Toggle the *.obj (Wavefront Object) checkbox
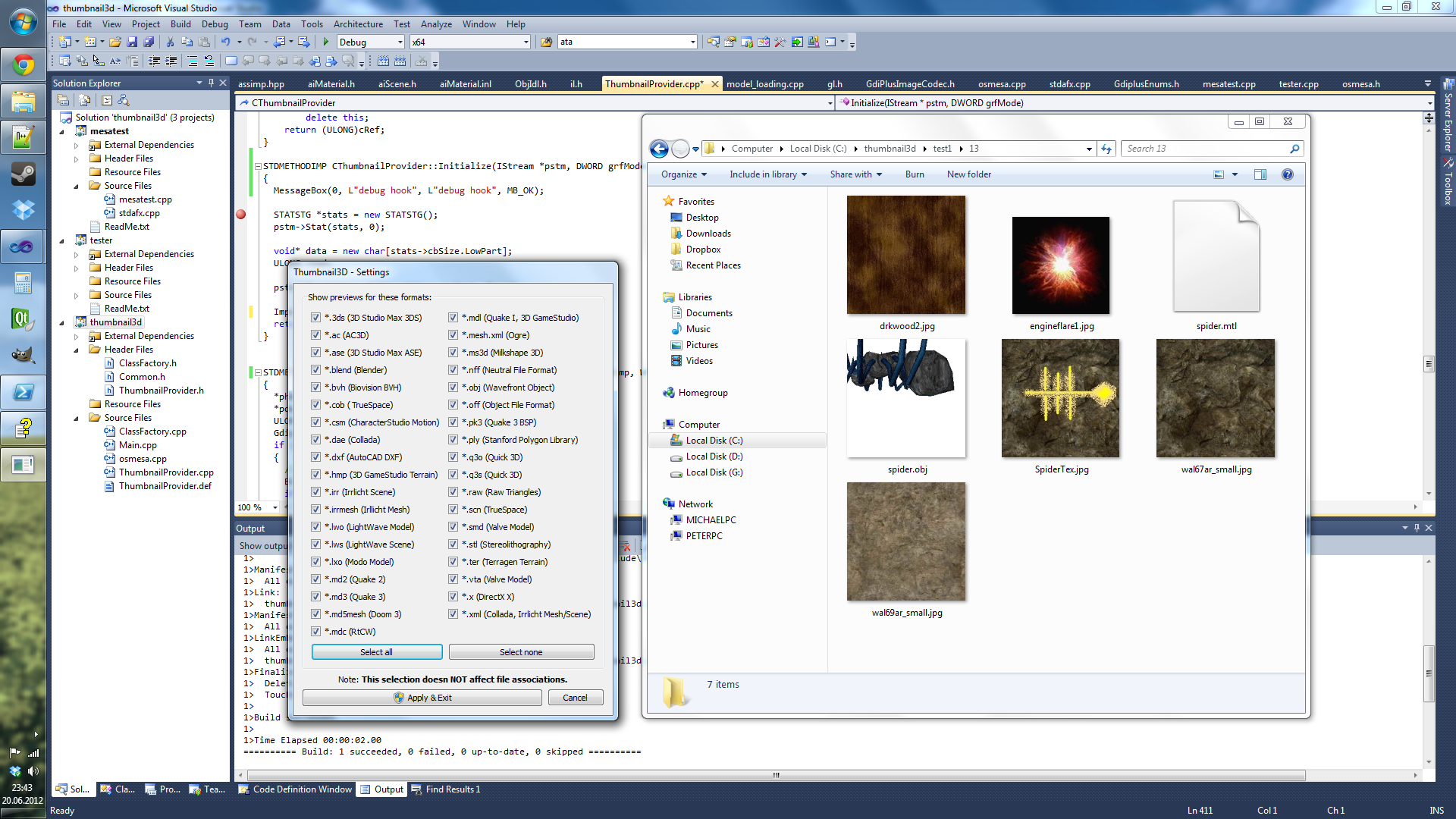Screen dimensions: 1456x819 point(453,388)
